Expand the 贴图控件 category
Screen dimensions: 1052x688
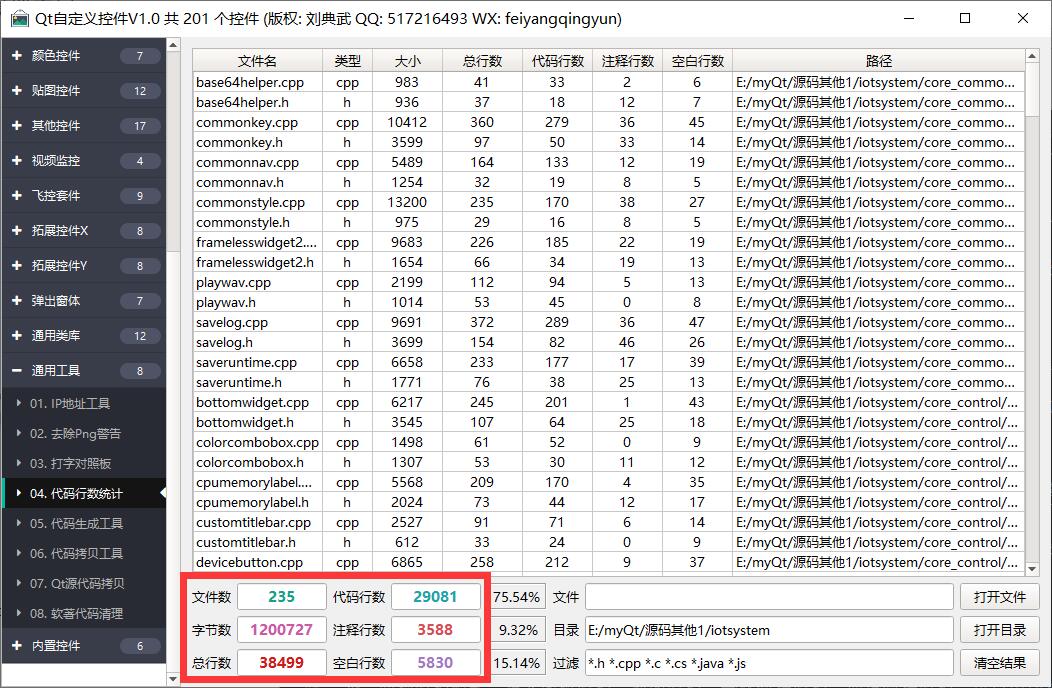click(x=83, y=91)
